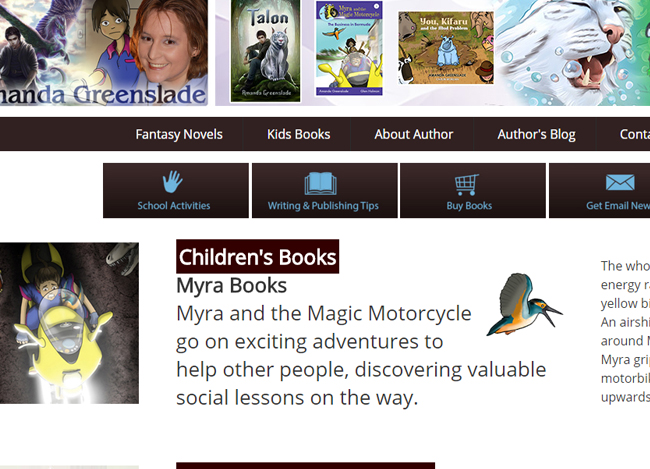Viewport: 650px width, 469px height.
Task: Open the Myra Magic Motorcycle cover in banner
Action: click(x=349, y=48)
